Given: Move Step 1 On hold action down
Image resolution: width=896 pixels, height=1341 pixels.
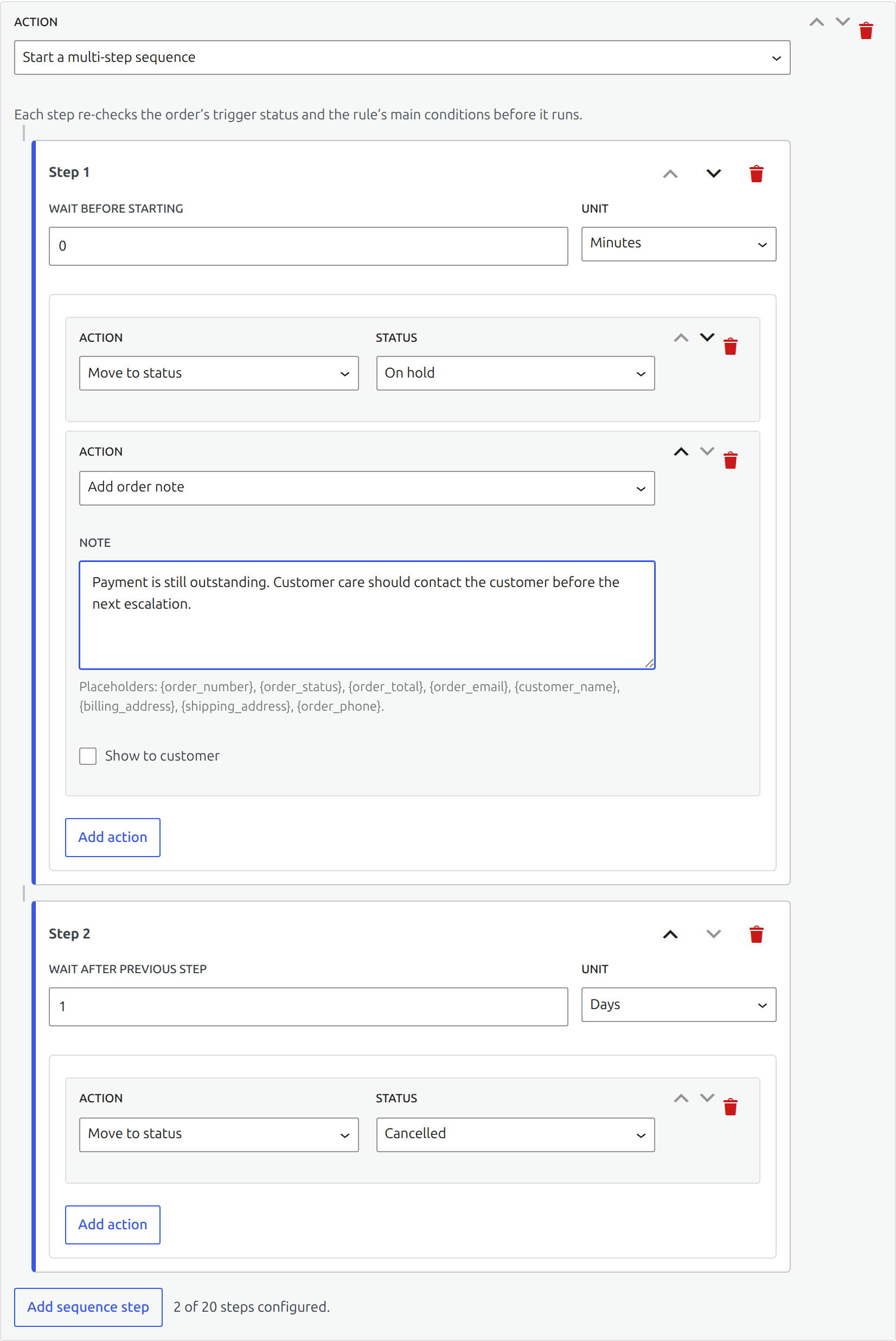Looking at the screenshot, I should pyautogui.click(x=707, y=337).
